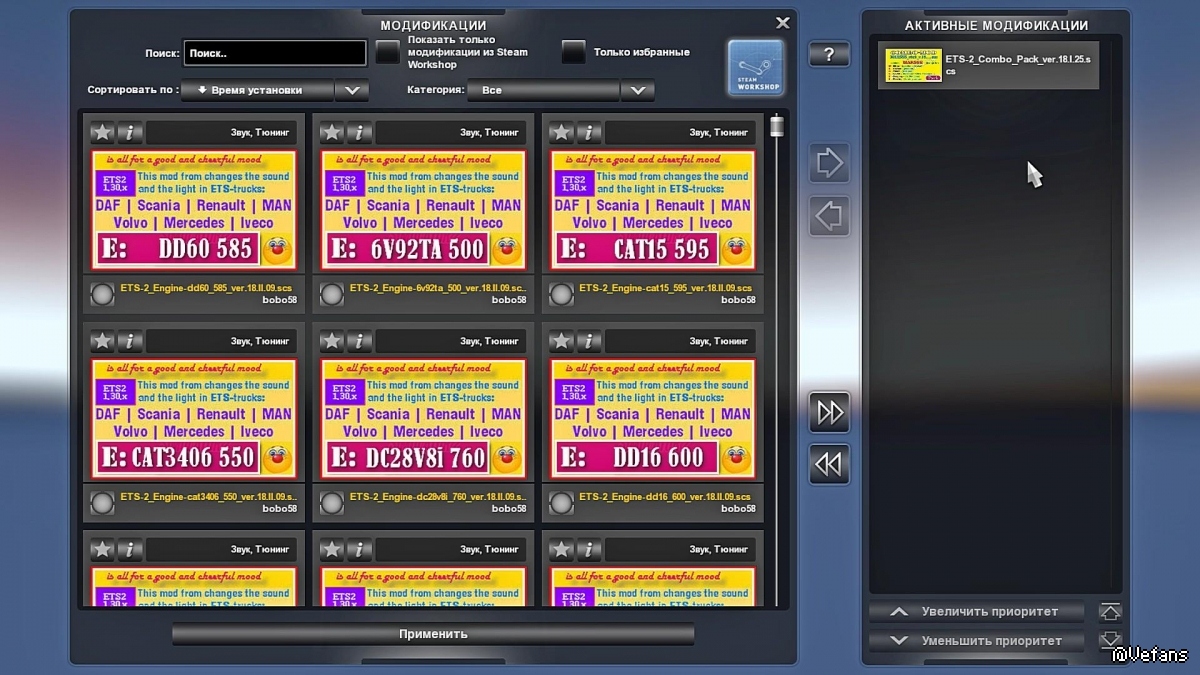The width and height of the screenshot is (1200, 675).
Task: Favorite the DD60 585 engine mod star
Action: point(102,132)
